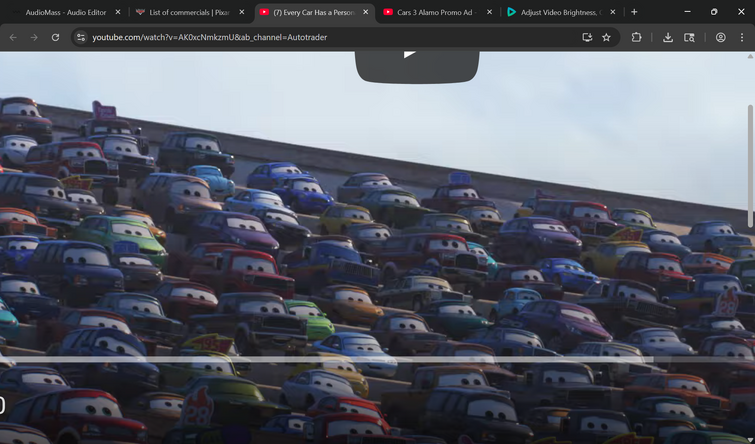Close the Adjust Video Brightness tab

[612, 12]
